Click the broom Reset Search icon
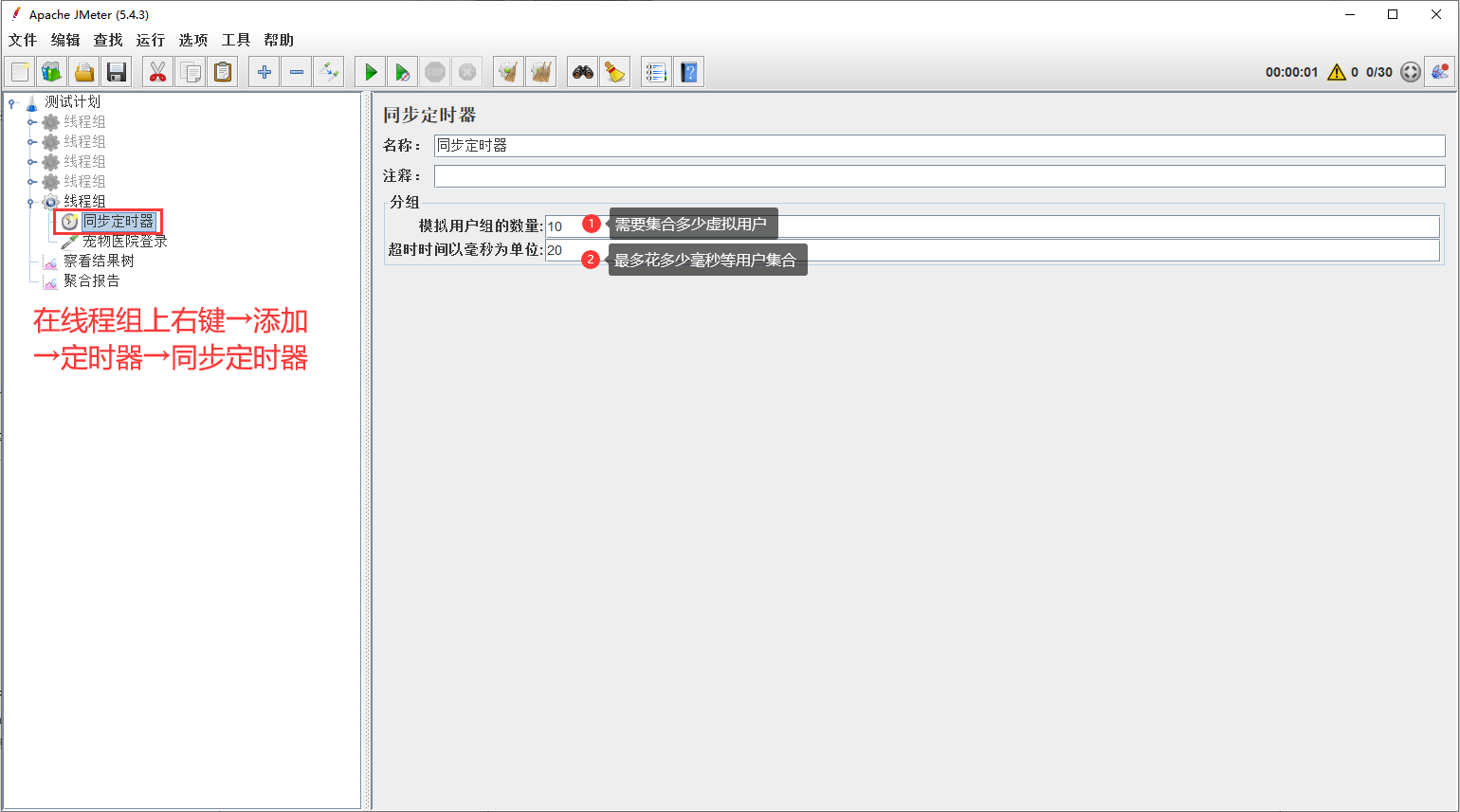The height and width of the screenshot is (812, 1460). point(615,72)
